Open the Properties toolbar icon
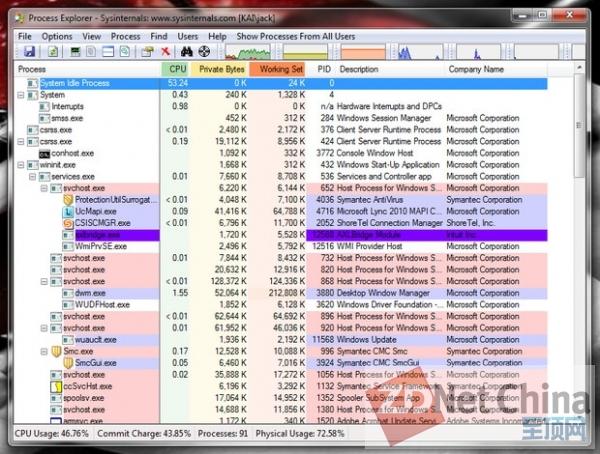 click(x=147, y=51)
